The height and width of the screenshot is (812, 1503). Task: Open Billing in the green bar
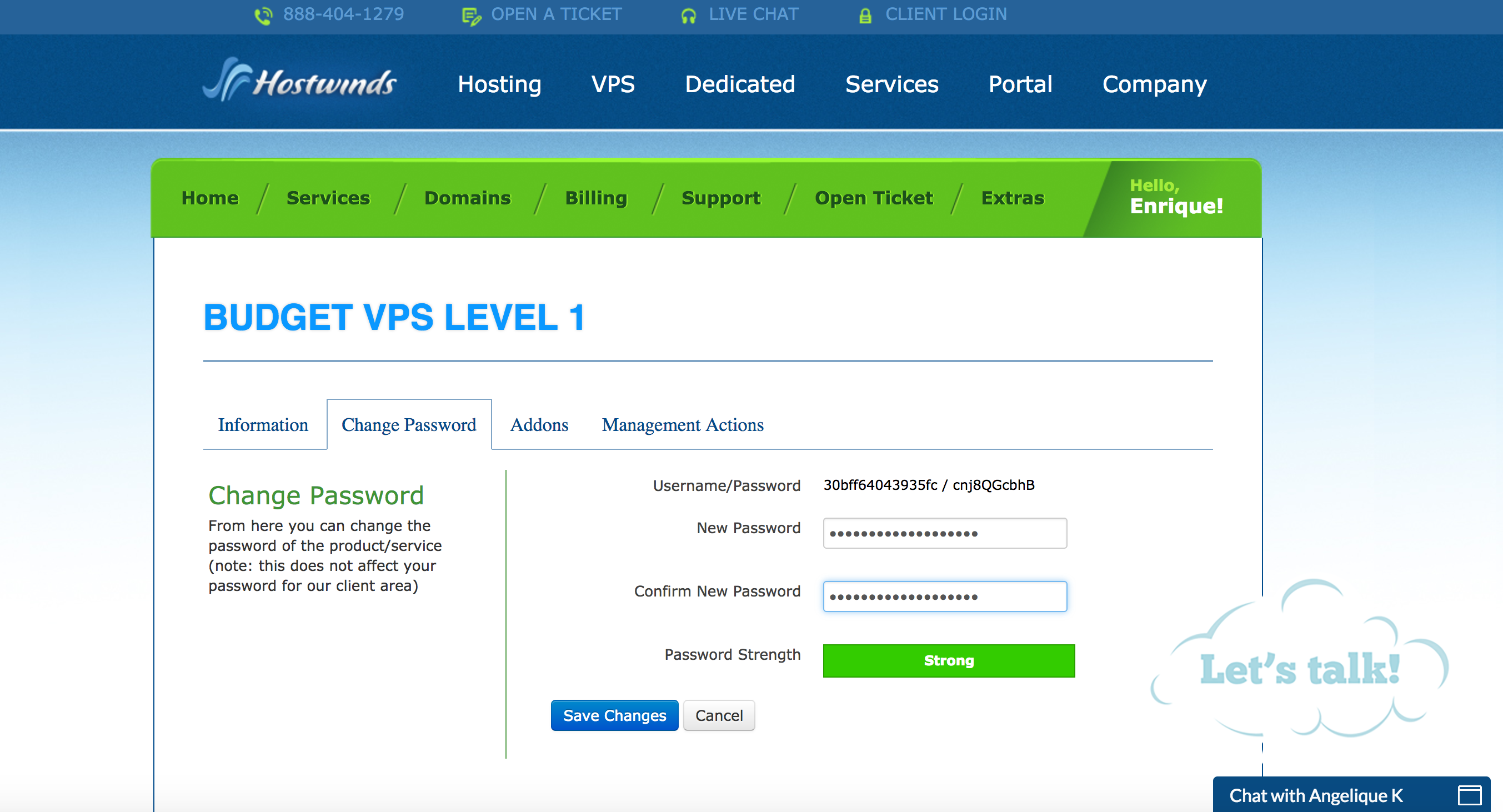(596, 199)
